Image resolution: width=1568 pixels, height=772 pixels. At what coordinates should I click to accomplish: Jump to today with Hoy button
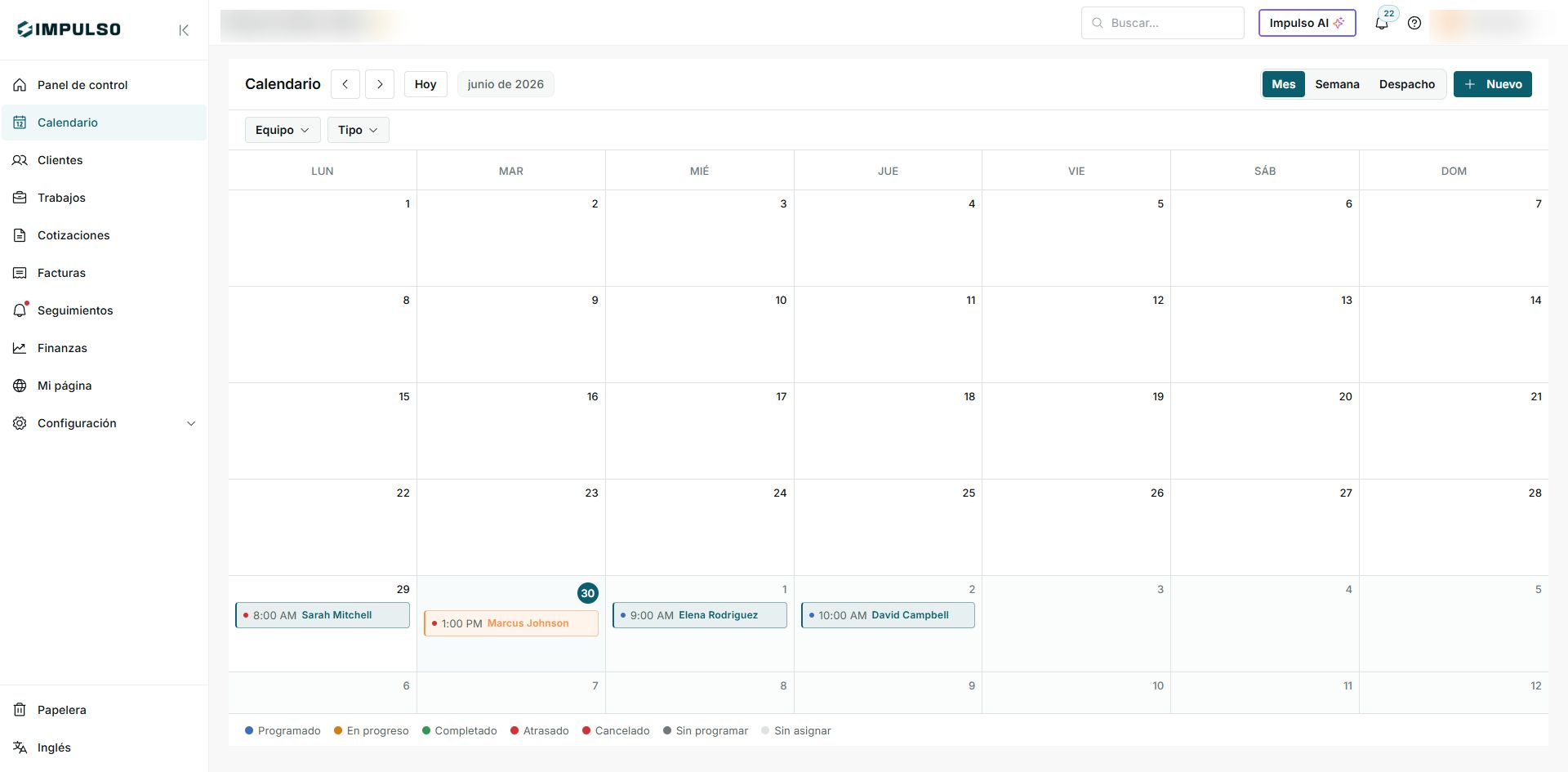[425, 84]
